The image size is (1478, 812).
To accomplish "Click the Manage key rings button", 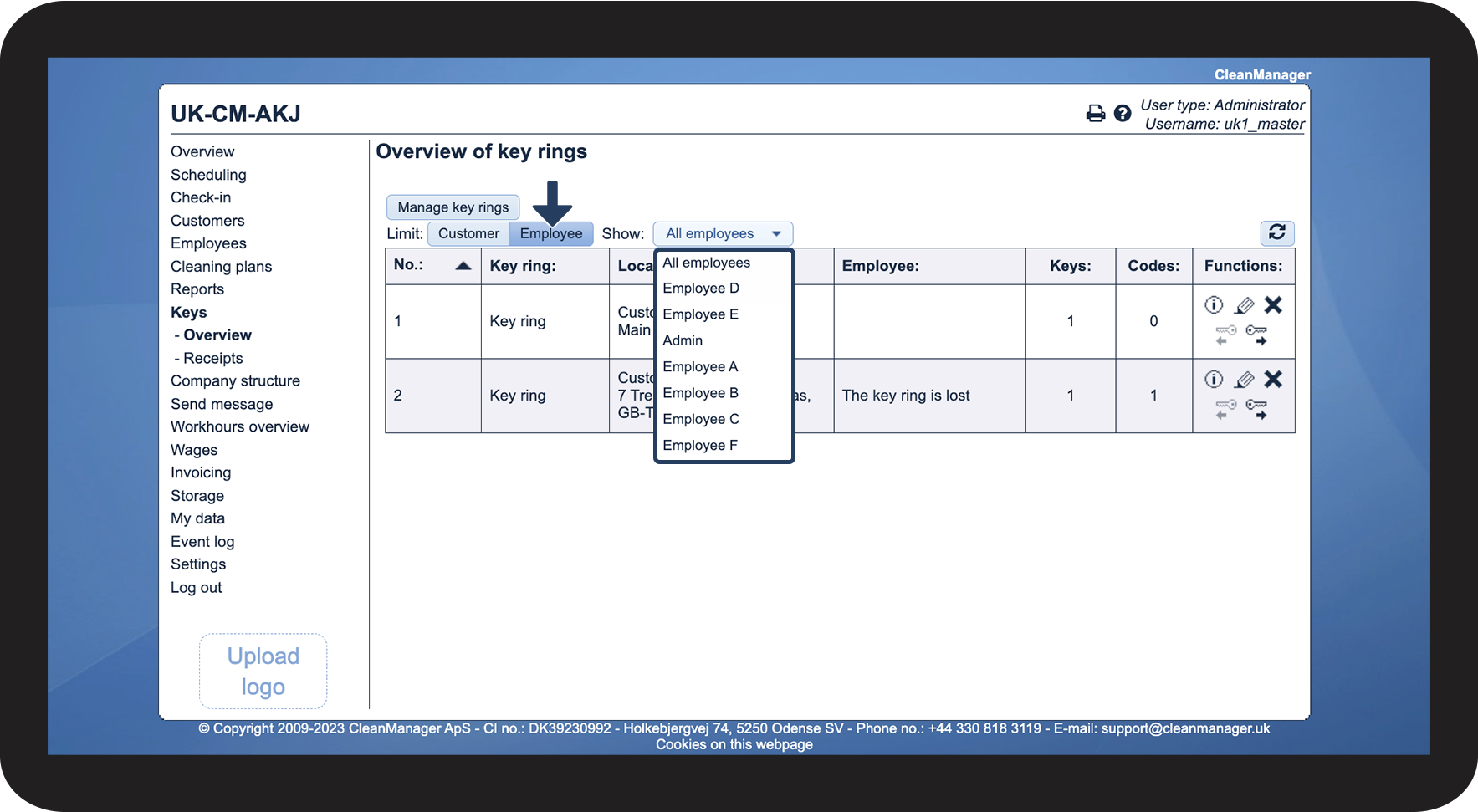I will pyautogui.click(x=453, y=207).
